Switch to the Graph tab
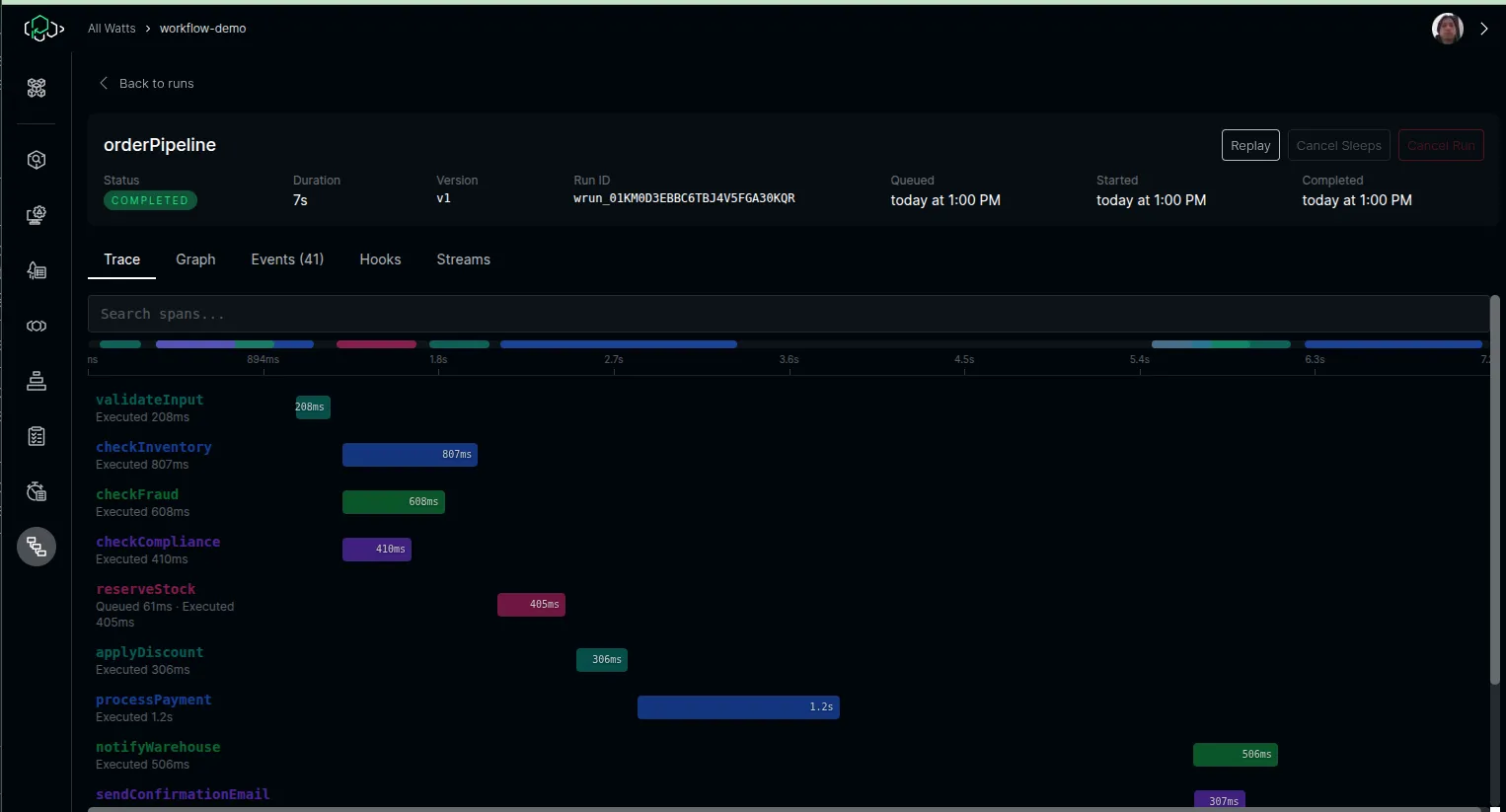 pyautogui.click(x=195, y=259)
